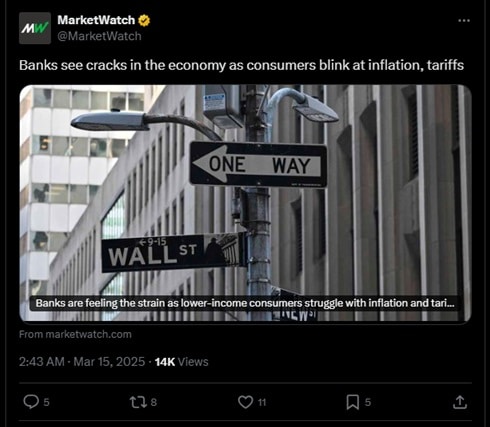Open the reply comment icon
Screen dimensions: 490x427
[x=31, y=402]
